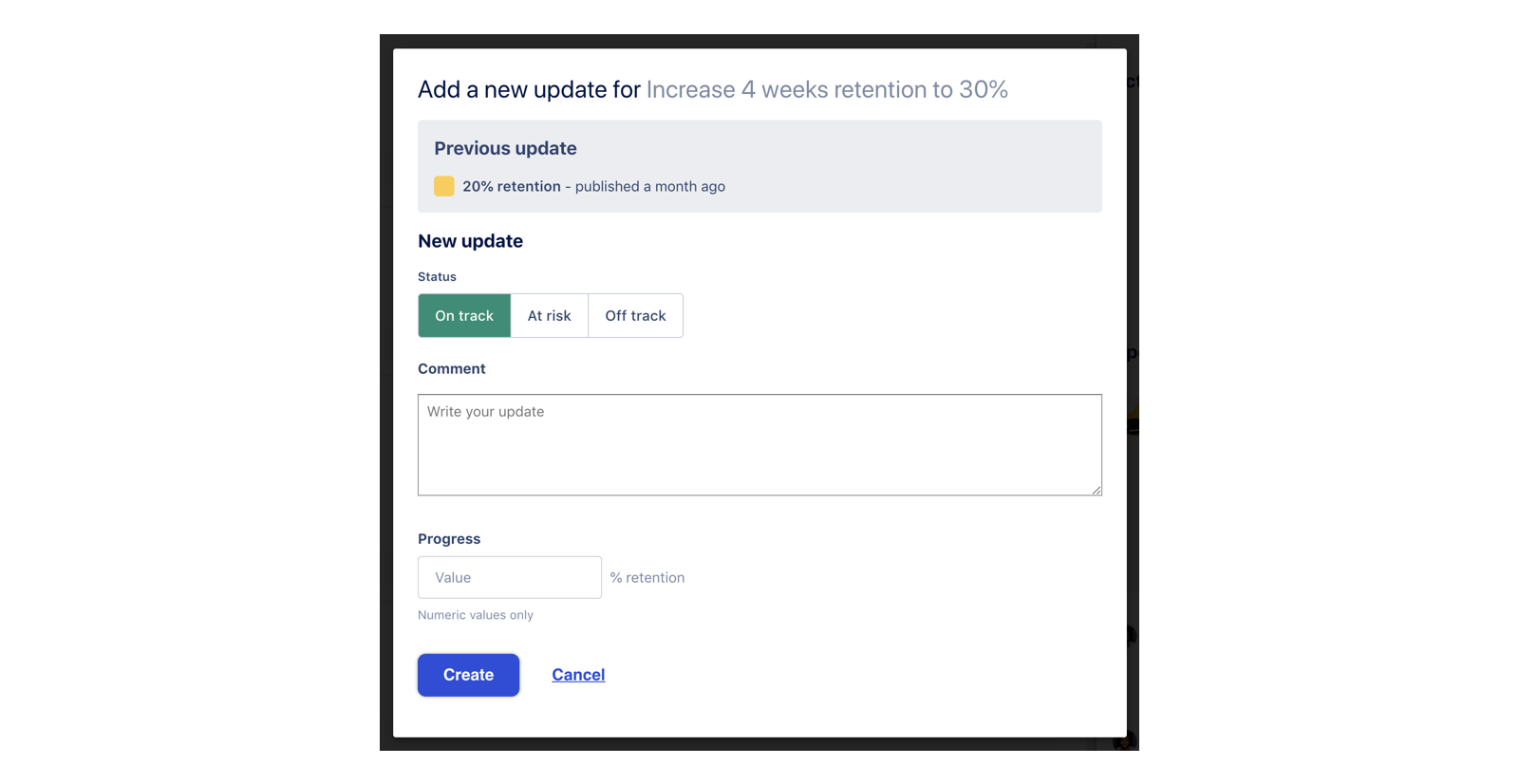Screen dimensions: 1519x784
Task: Click the Cancel link
Action: pyautogui.click(x=578, y=675)
